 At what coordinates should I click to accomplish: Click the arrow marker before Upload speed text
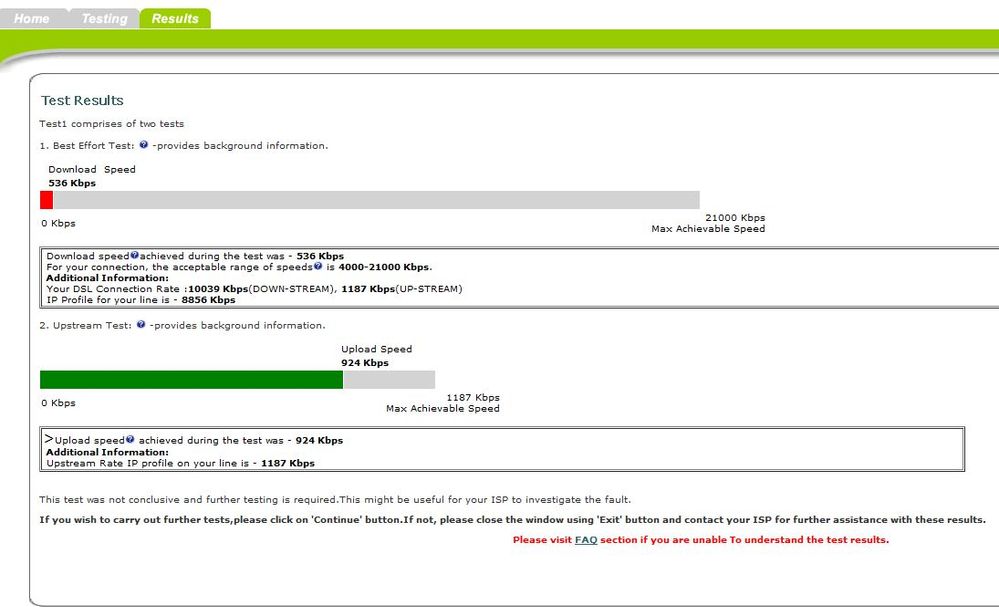49,438
